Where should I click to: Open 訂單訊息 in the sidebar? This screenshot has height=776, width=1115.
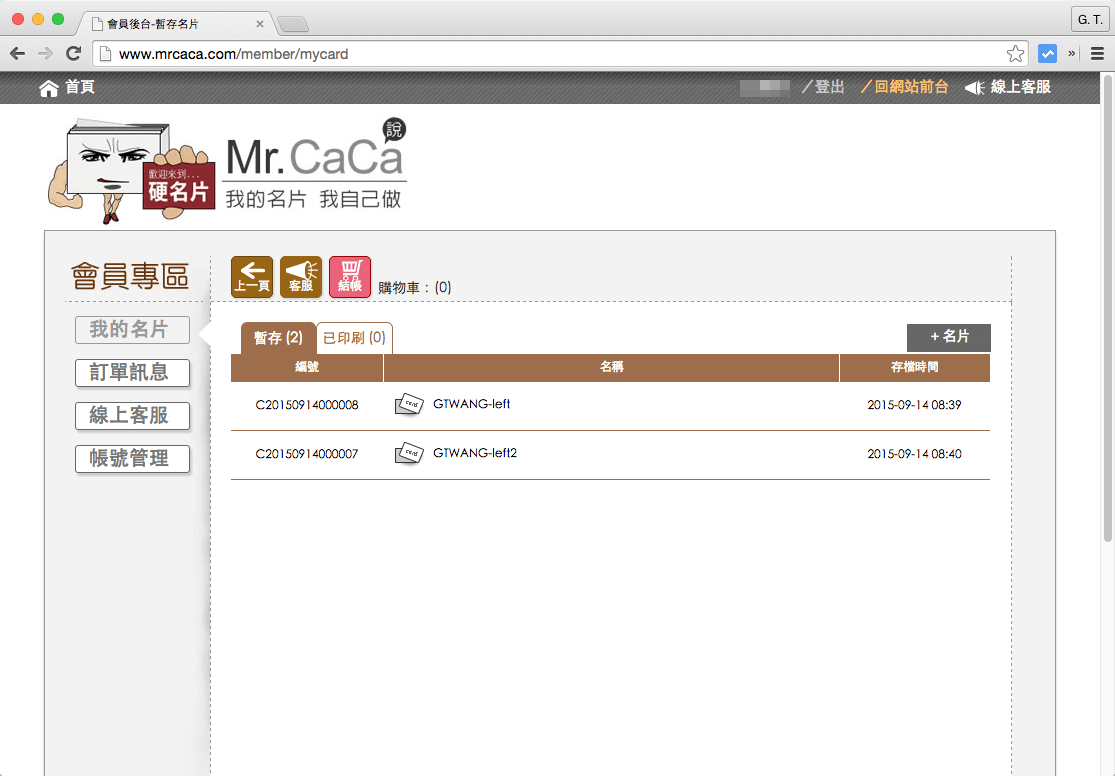tap(132, 372)
